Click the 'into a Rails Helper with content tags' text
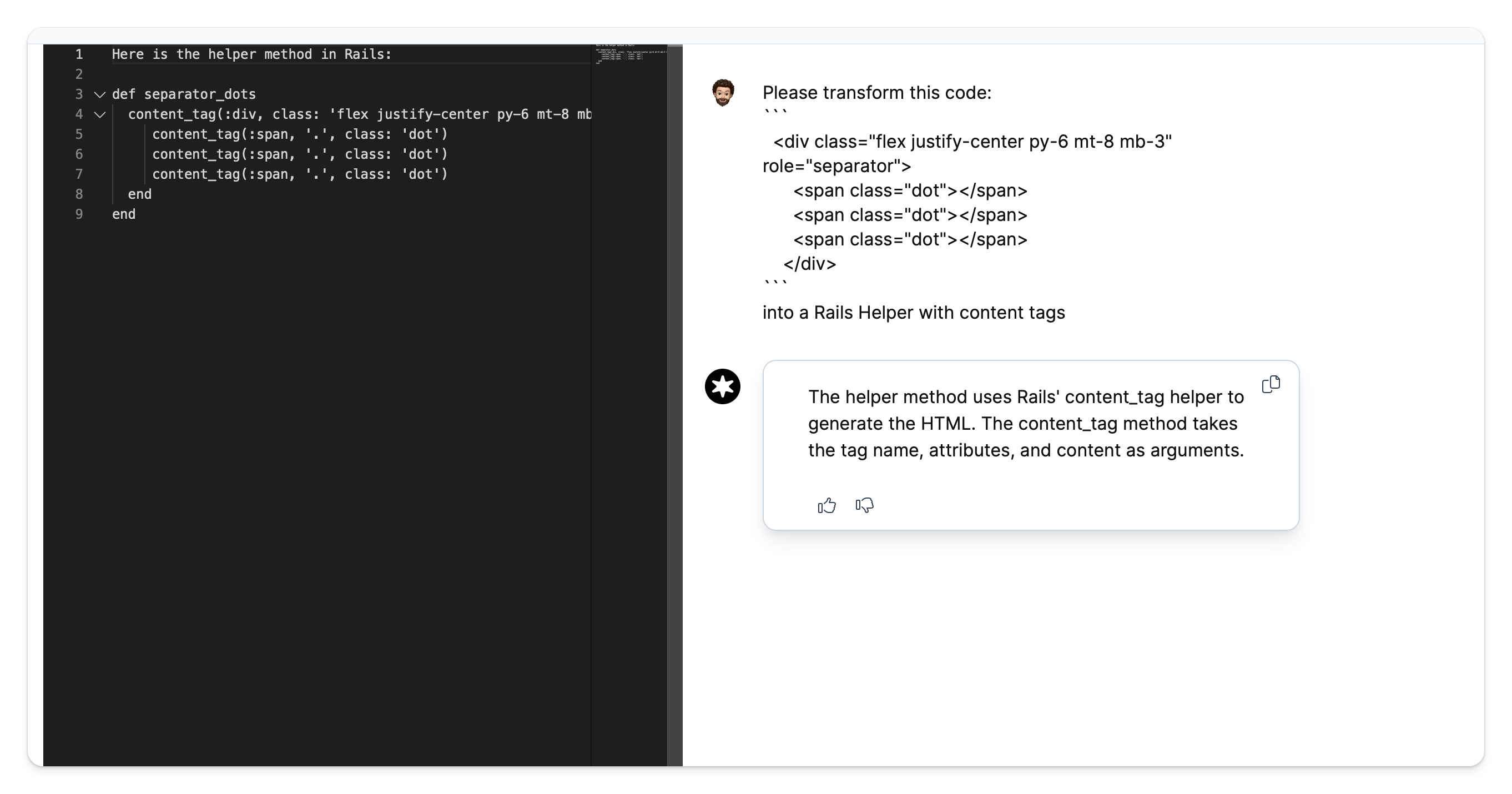Viewport: 1512px width, 794px height. click(913, 313)
